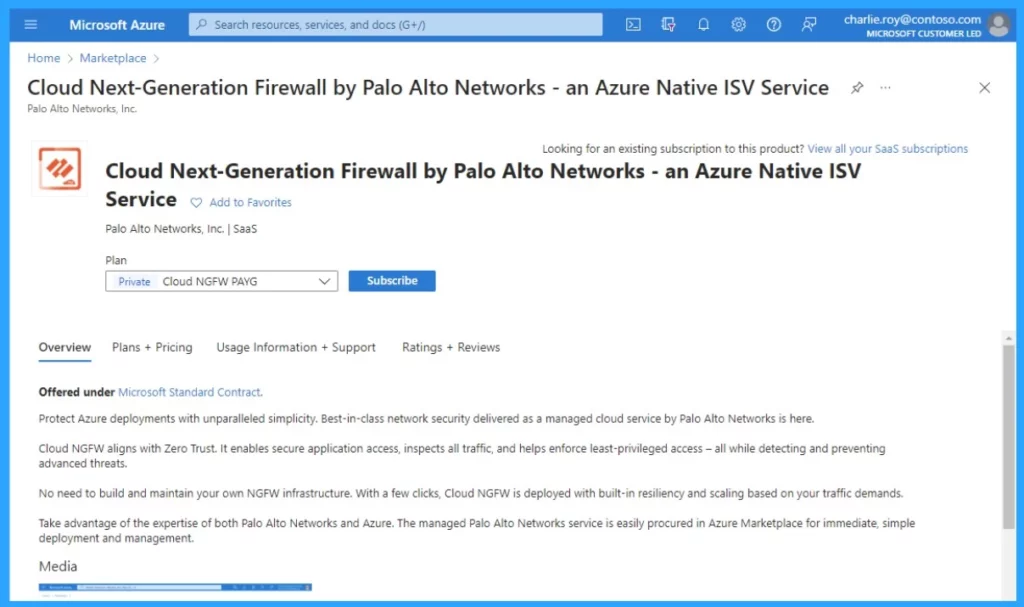Click the Microsoft Azure portal title

coord(117,25)
